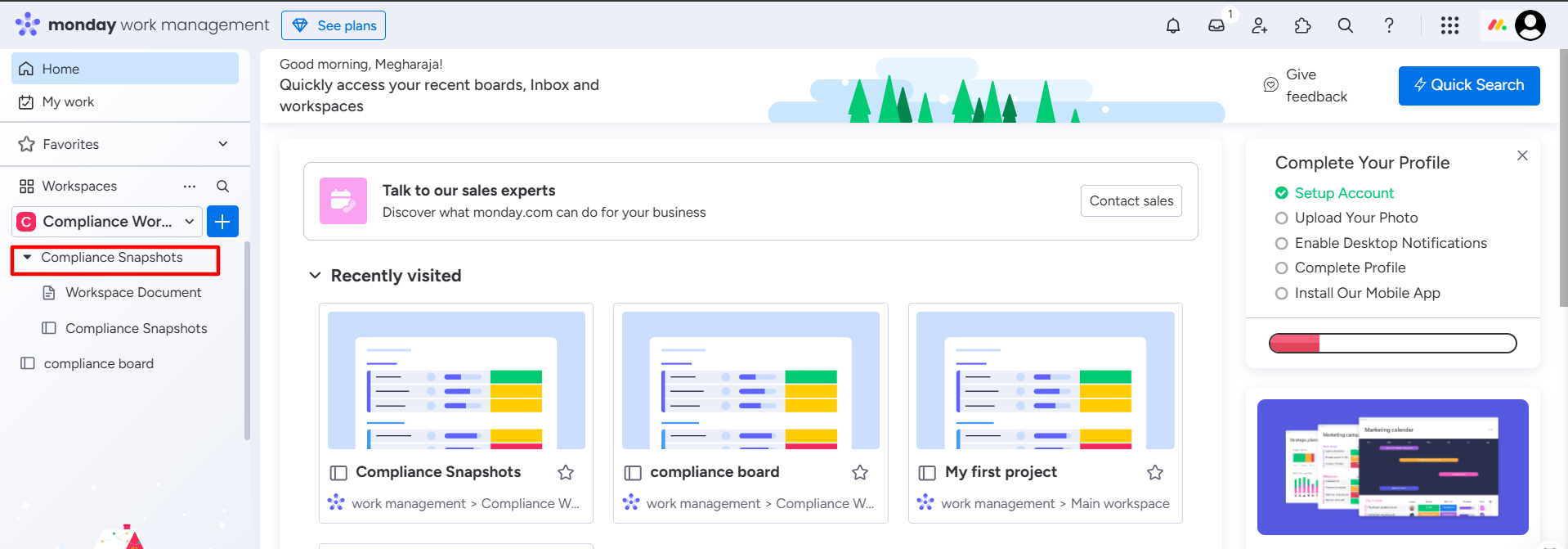The height and width of the screenshot is (549, 1568).
Task: Expand the Favorites section chevron
Action: coord(223,144)
